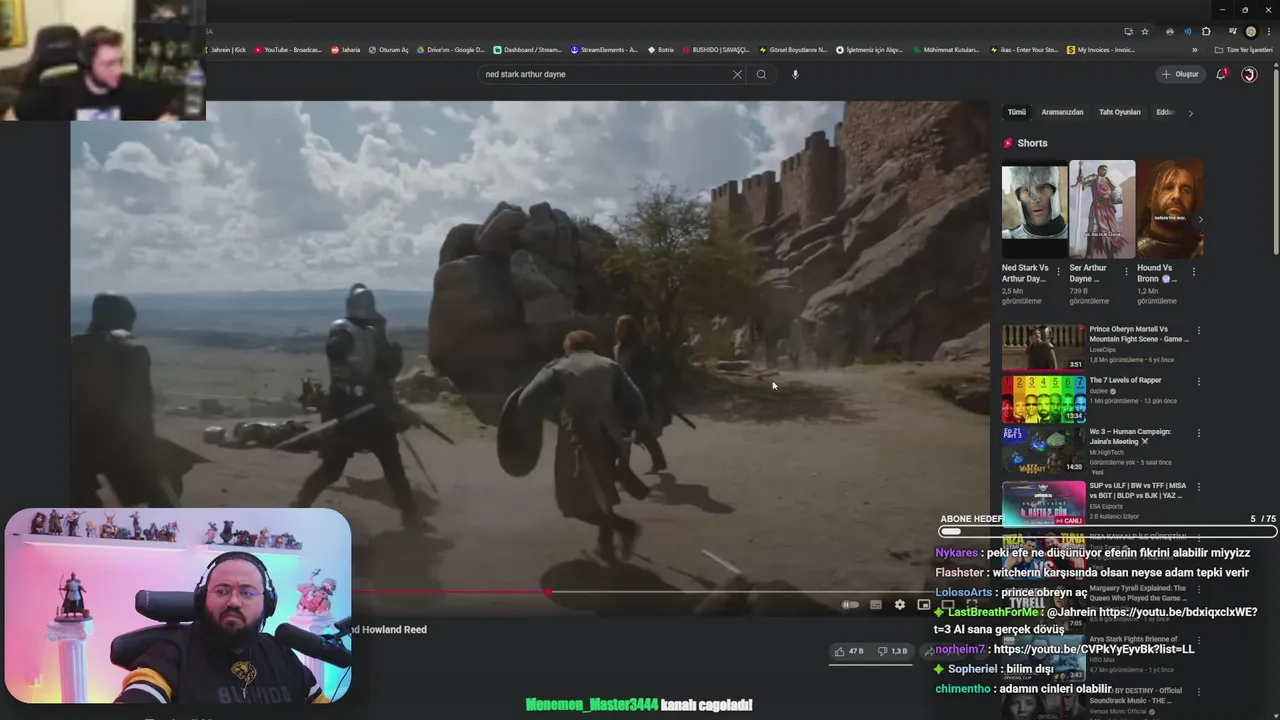Screen dimensions: 1280x720
Task: Open the Drive'ım - Google Drive bookmark
Action: 450,49
